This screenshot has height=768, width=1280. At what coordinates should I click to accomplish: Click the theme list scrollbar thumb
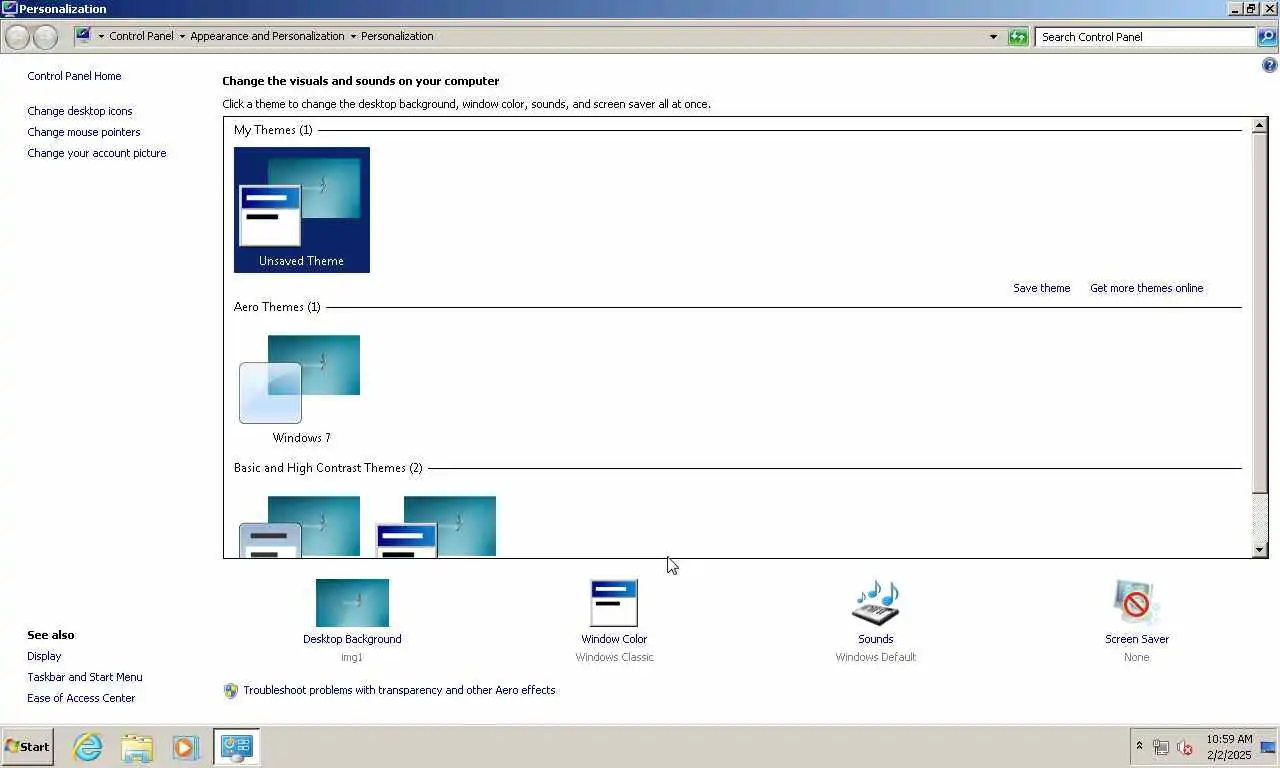coord(1260,312)
